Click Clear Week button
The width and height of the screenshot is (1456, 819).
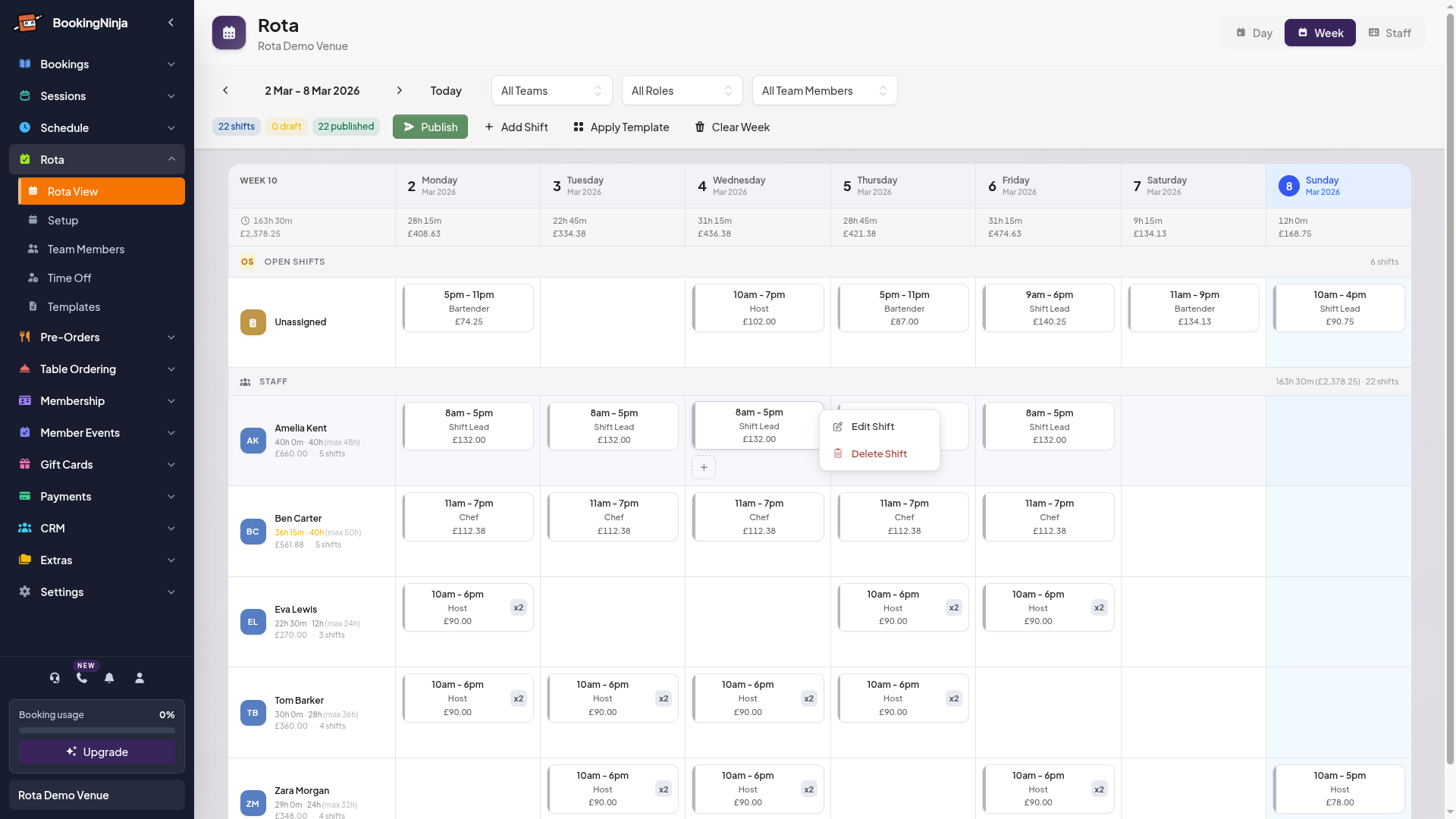tap(732, 127)
